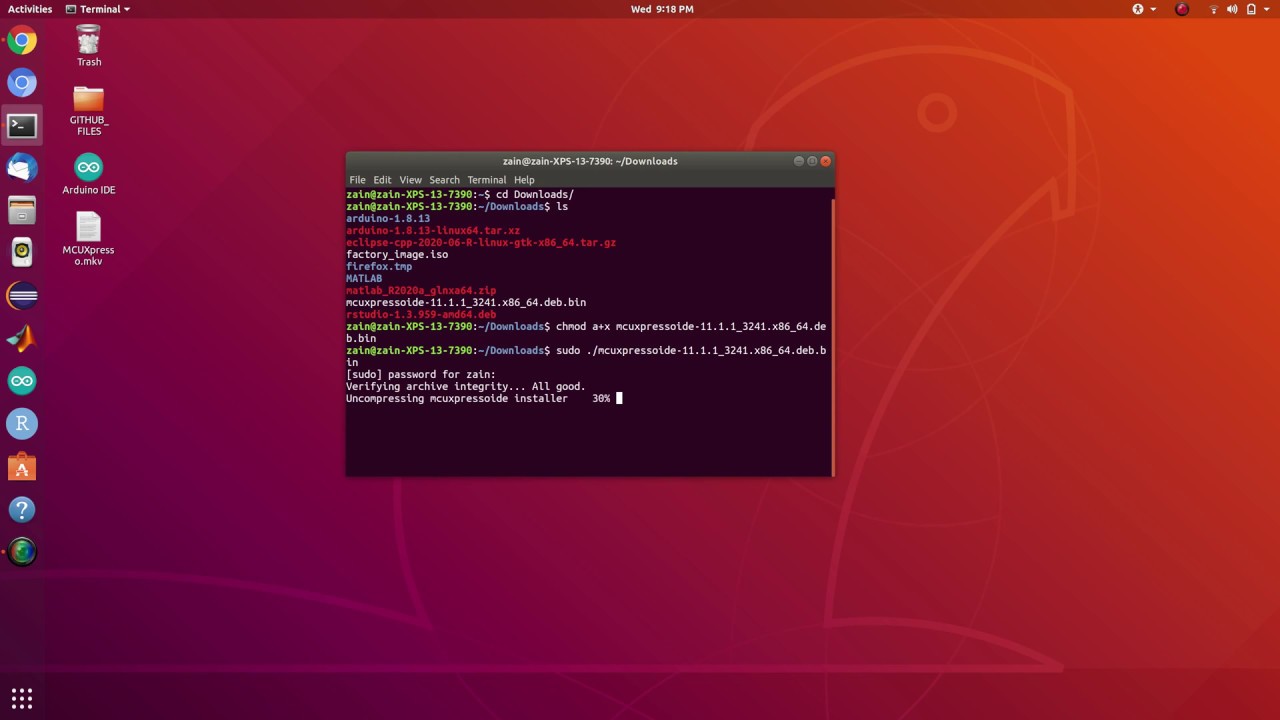Expand the system menu arrow in the top bar

point(1266,9)
